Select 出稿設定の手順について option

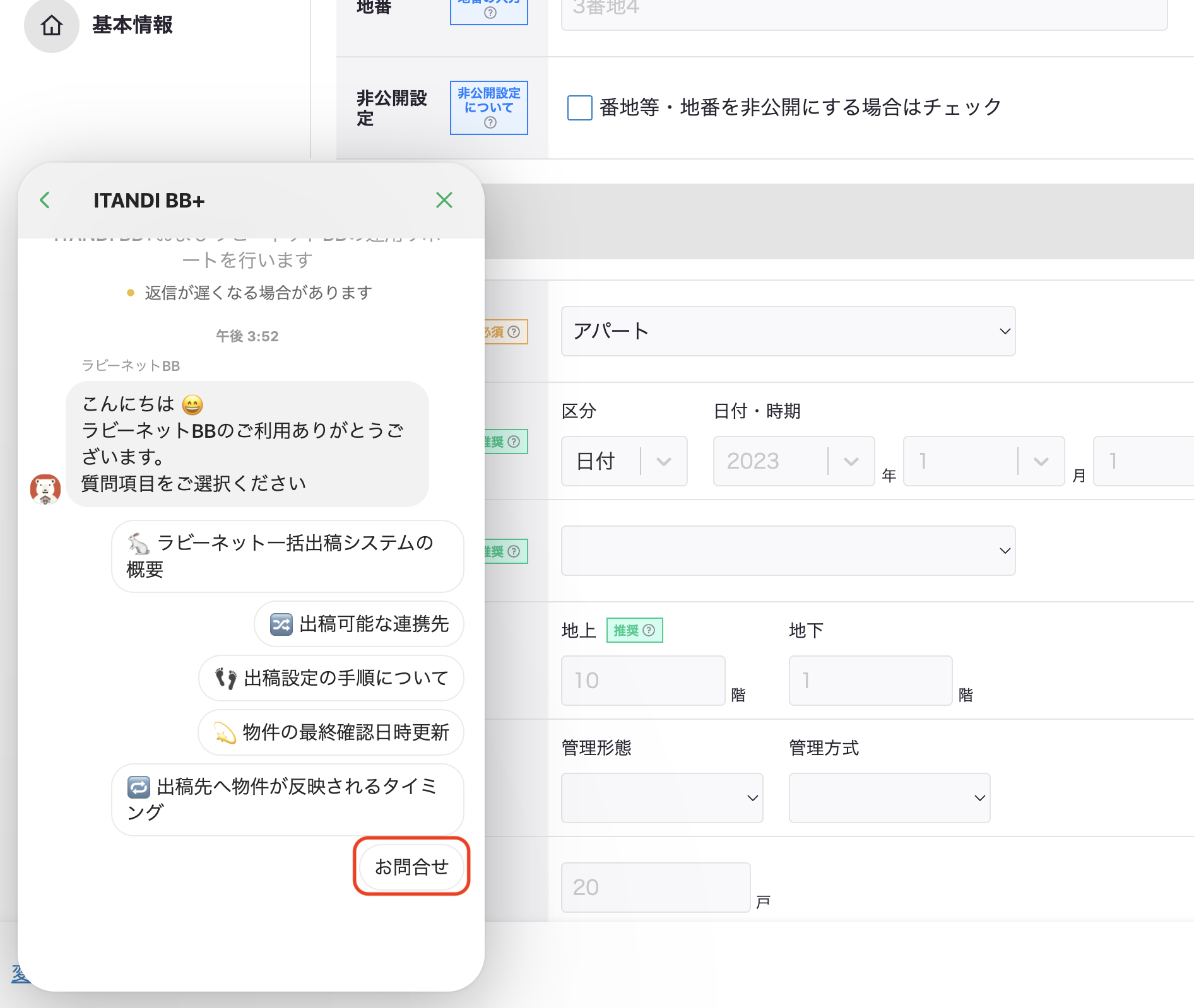tap(331, 678)
